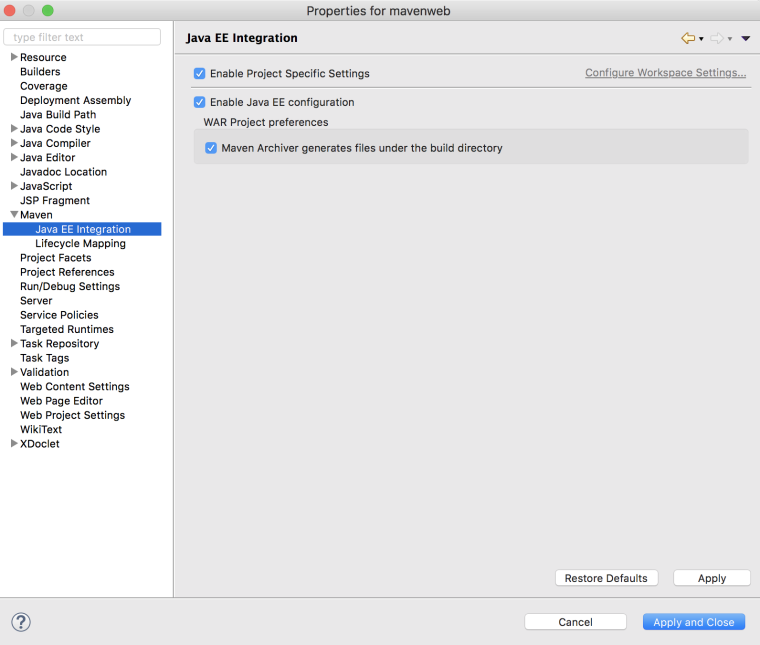This screenshot has width=760, height=645.
Task: Click the Cancel button
Action: point(575,622)
